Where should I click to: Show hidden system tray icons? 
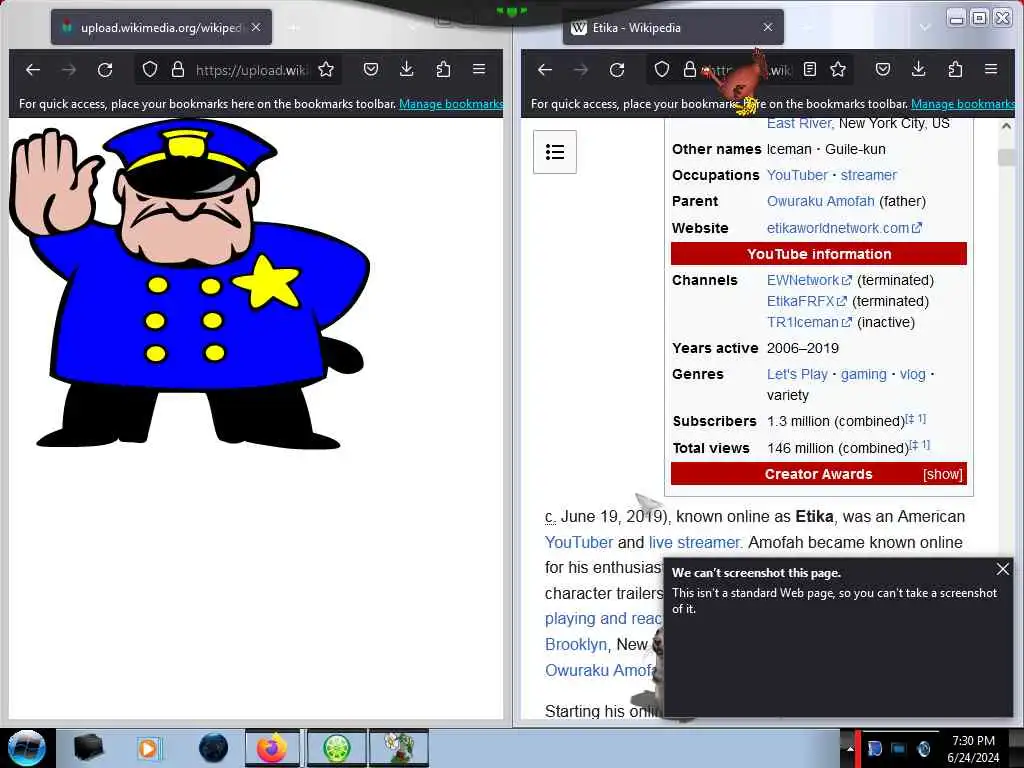(850, 749)
